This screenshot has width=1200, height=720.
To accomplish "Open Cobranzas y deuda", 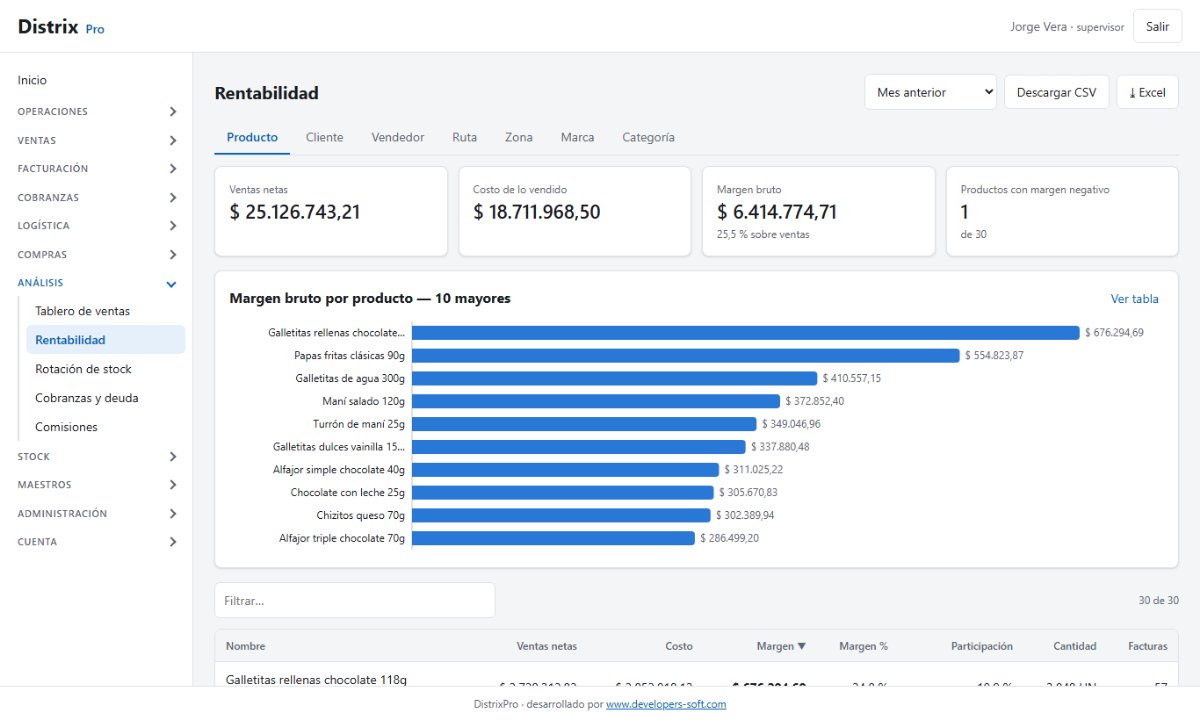I will [106, 398].
